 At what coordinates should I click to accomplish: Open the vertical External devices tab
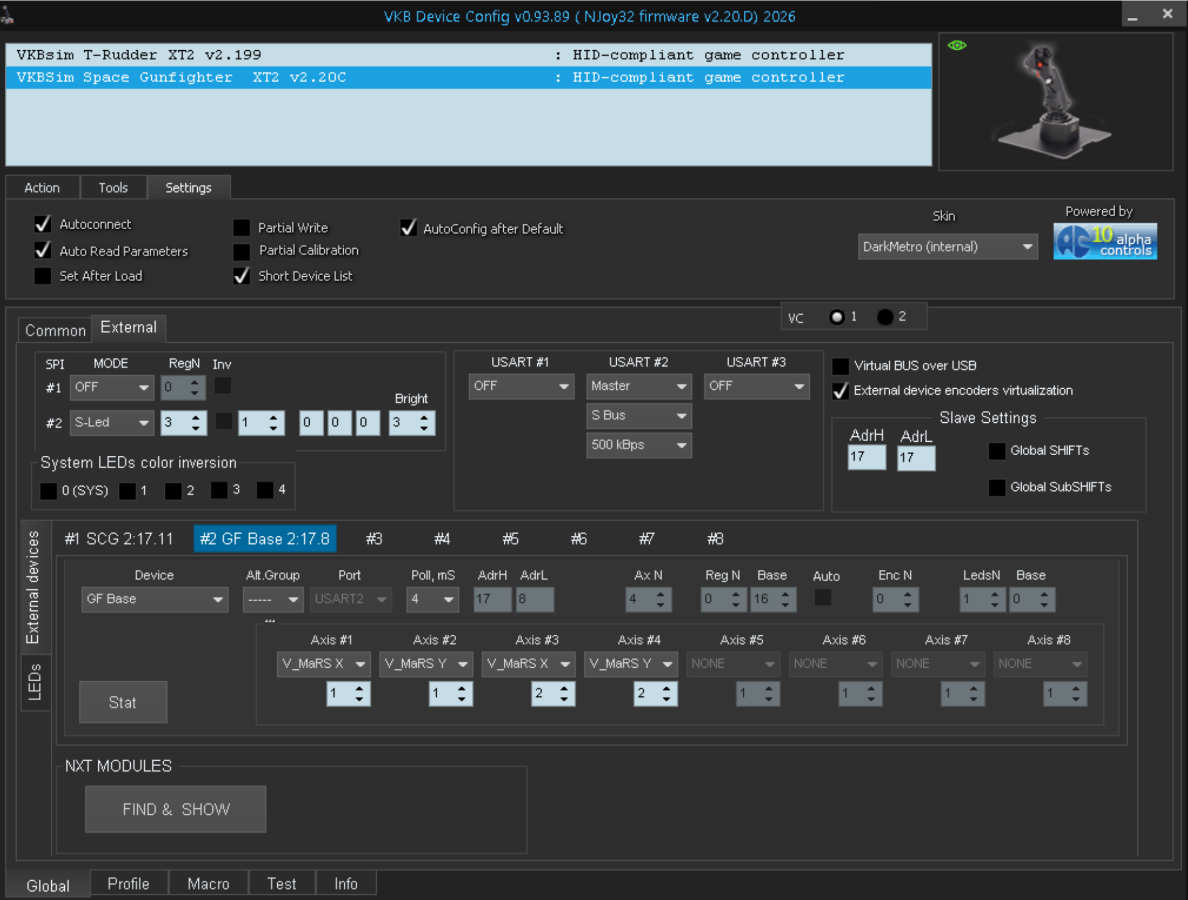[x=33, y=587]
